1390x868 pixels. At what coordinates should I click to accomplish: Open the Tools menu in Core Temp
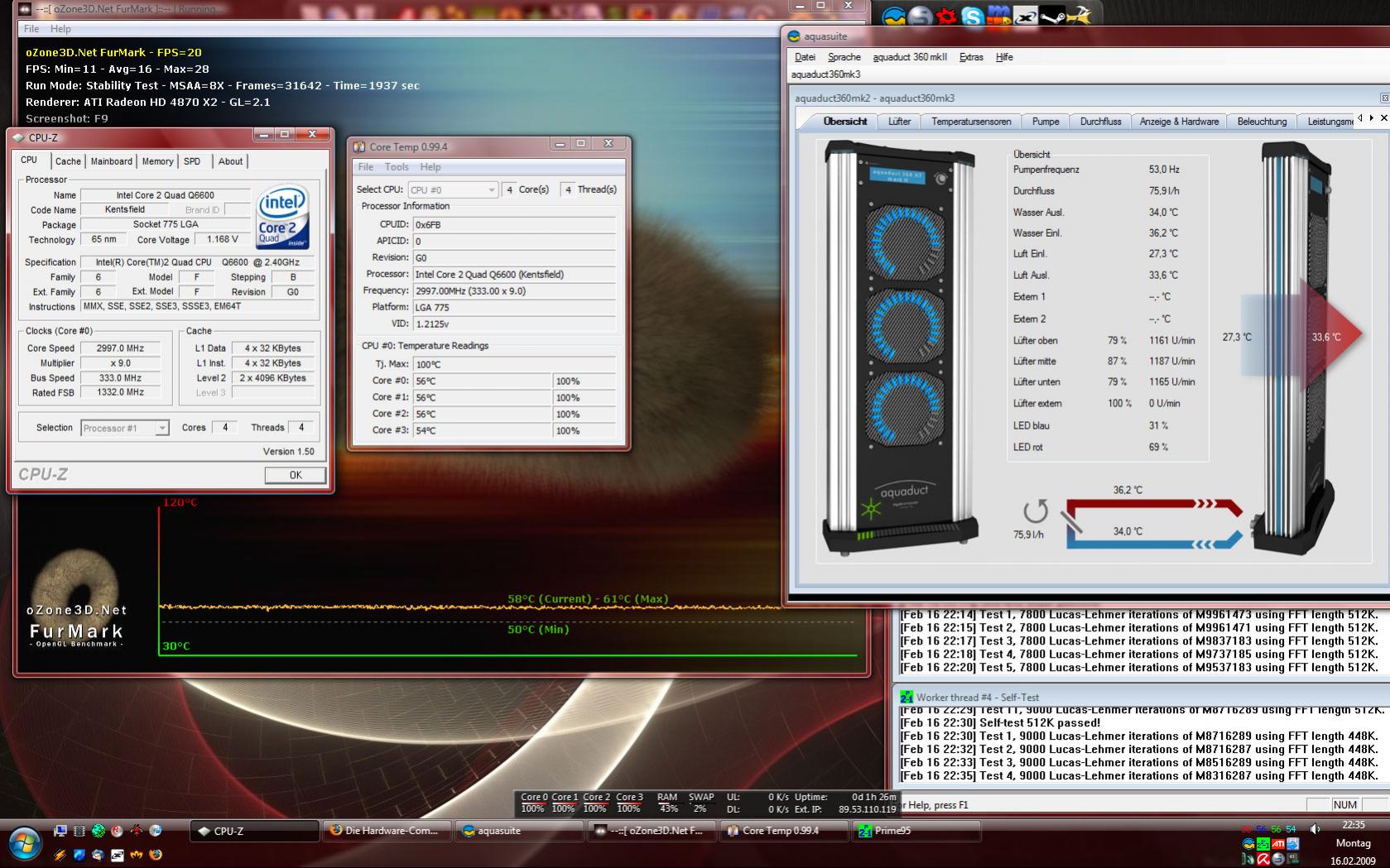tap(397, 167)
